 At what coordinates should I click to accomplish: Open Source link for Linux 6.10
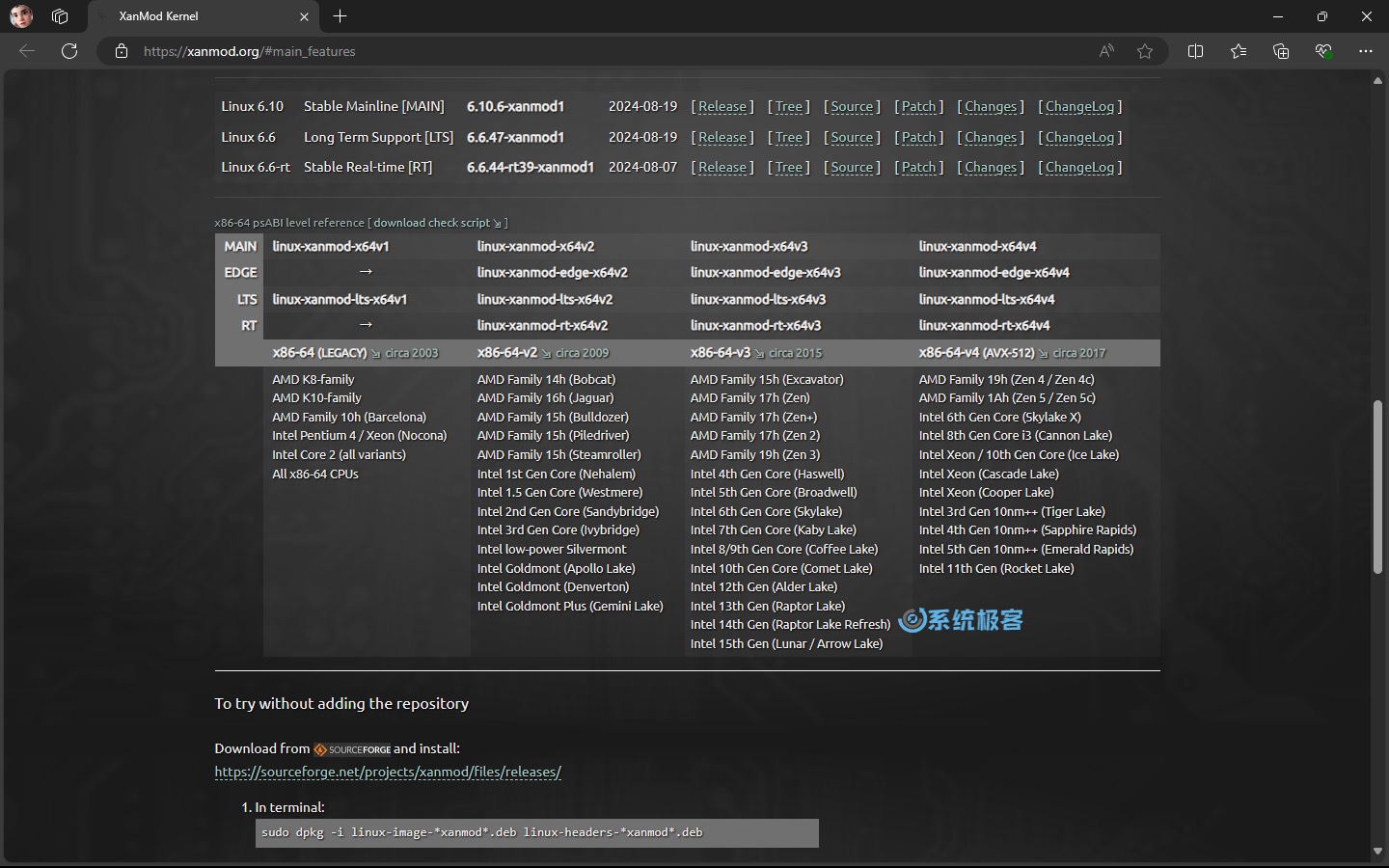[852, 107]
